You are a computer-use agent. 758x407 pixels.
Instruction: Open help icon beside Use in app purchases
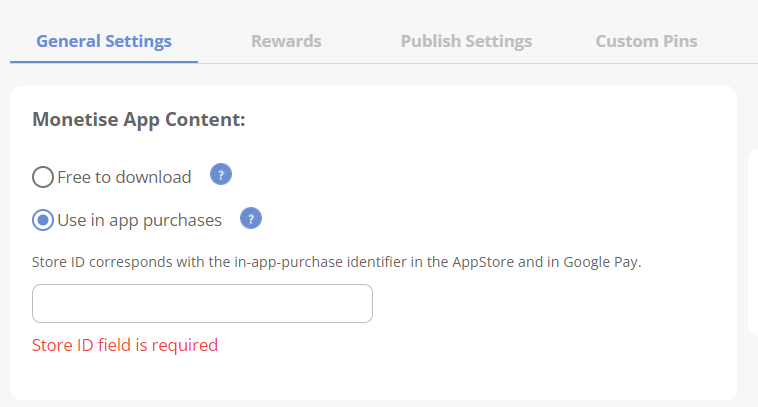coord(251,218)
